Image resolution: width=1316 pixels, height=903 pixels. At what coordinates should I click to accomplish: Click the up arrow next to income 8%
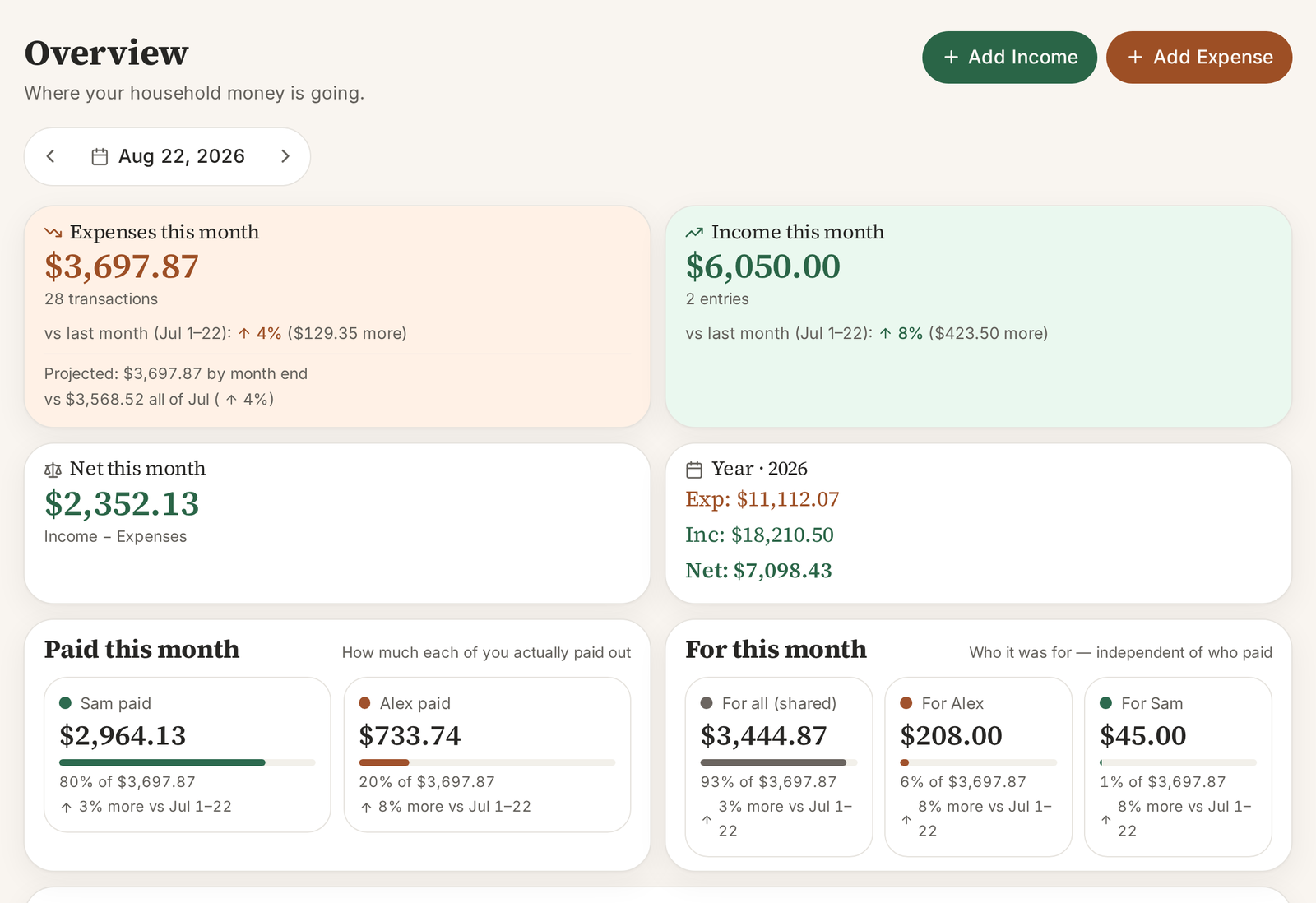point(886,333)
